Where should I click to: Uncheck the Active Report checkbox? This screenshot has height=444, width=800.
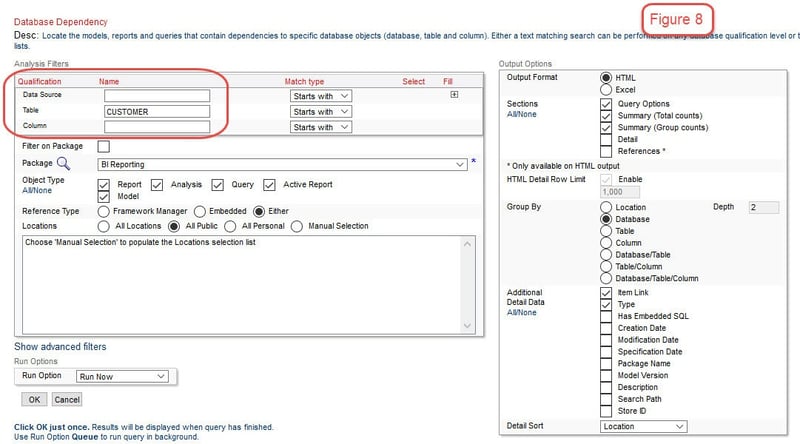[x=269, y=185]
